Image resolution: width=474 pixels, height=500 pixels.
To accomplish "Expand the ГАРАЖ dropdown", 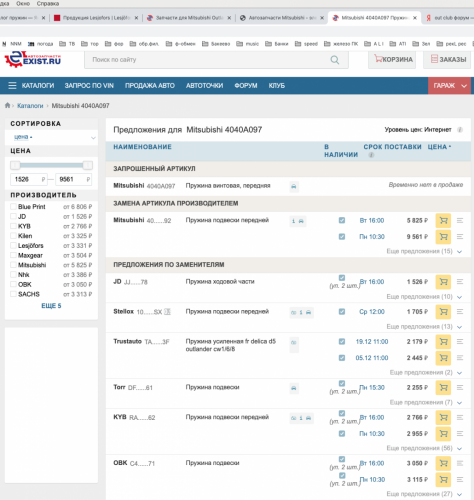I will [x=449, y=86].
